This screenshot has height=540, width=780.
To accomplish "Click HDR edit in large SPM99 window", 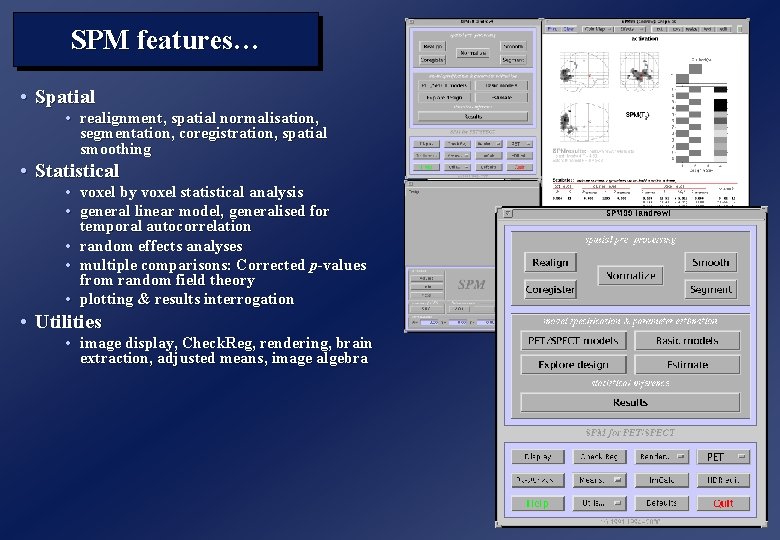I will coord(723,480).
